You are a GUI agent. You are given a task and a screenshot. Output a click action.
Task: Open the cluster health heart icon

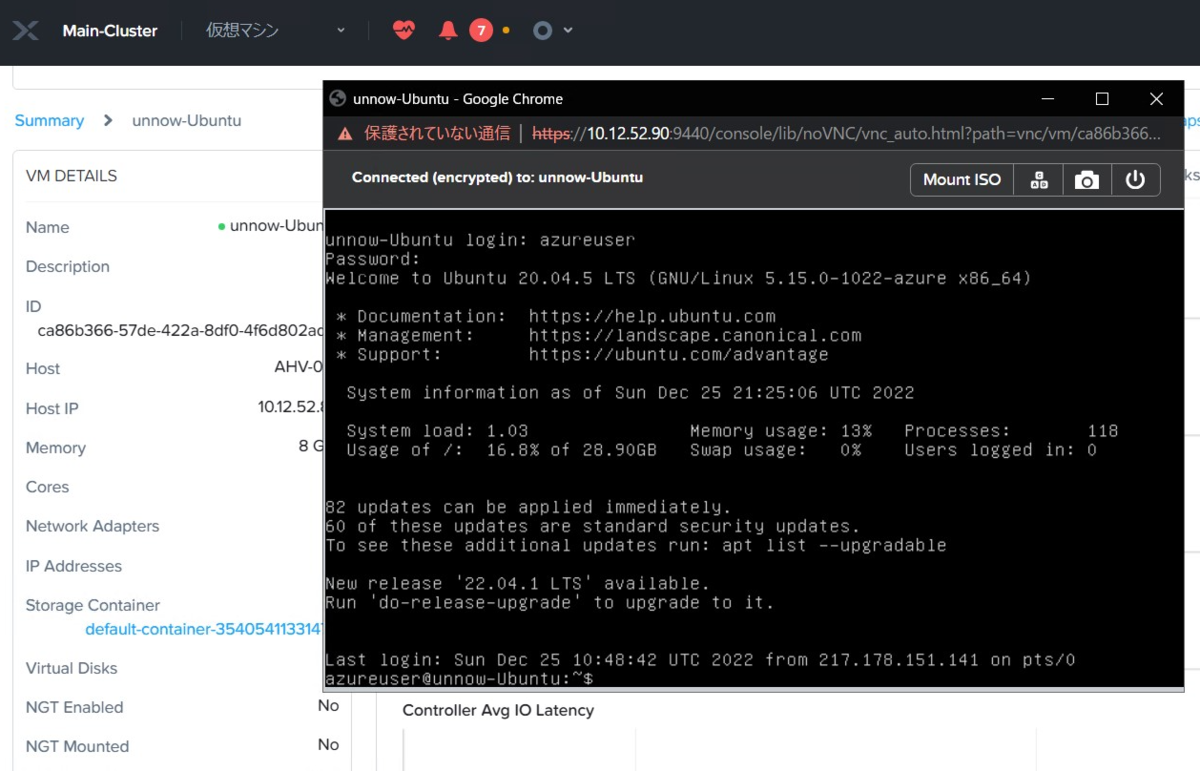coord(404,30)
